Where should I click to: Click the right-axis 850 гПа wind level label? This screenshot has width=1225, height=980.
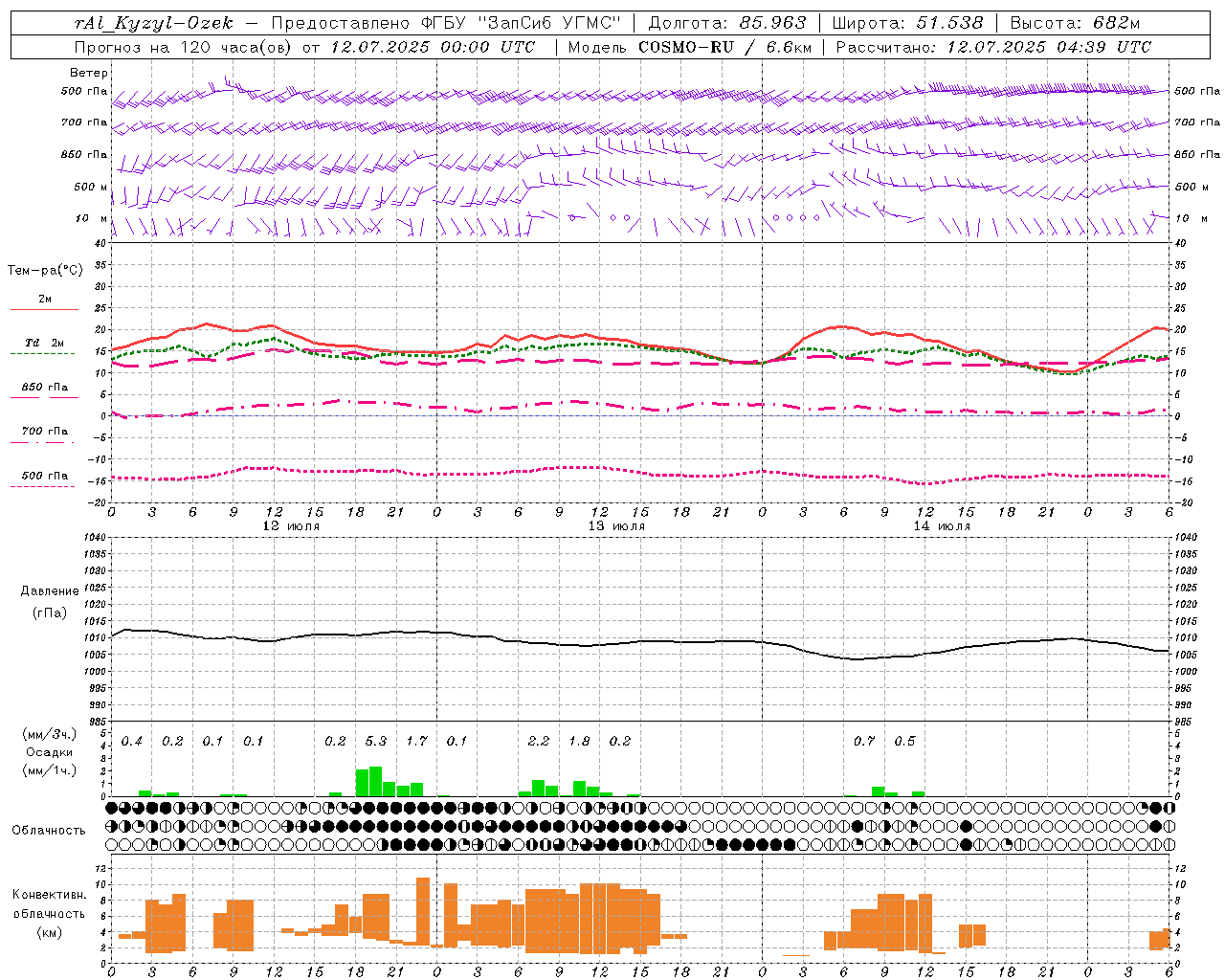(1197, 154)
